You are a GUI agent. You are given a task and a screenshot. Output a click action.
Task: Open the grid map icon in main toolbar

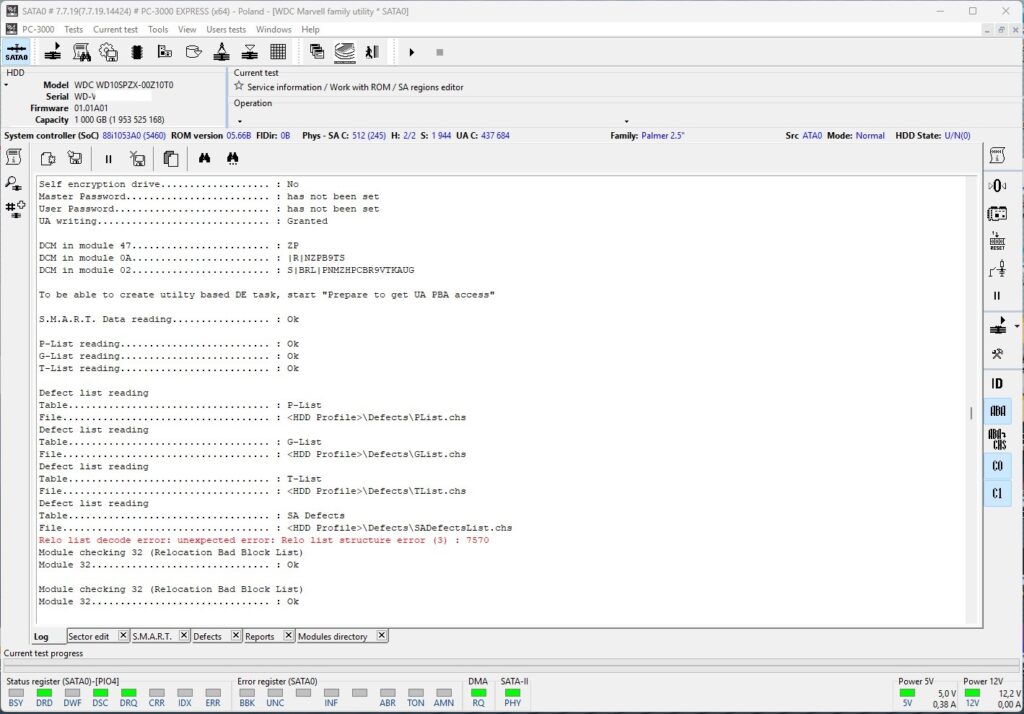pyautogui.click(x=278, y=52)
